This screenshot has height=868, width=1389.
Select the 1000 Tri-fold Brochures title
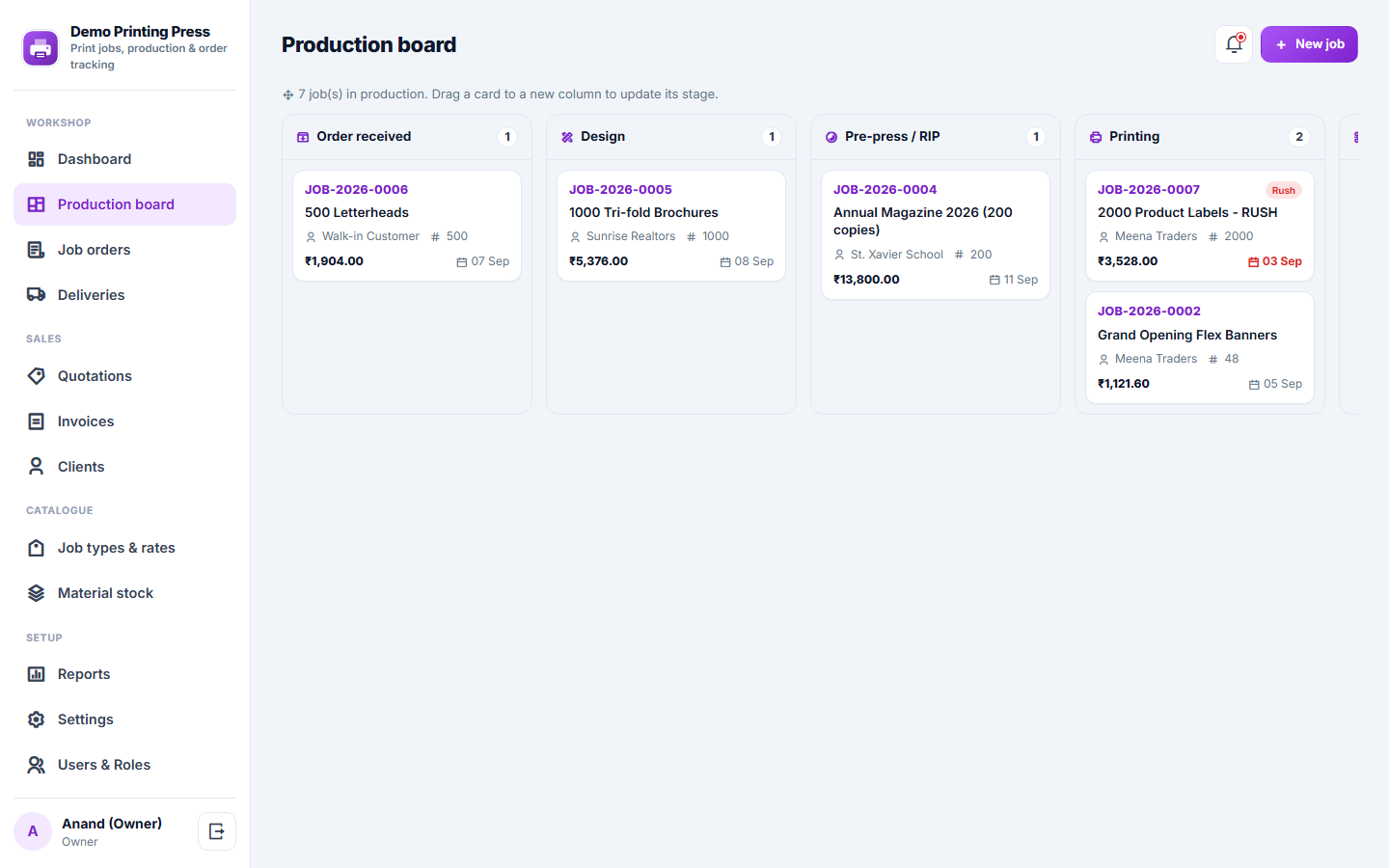point(643,213)
